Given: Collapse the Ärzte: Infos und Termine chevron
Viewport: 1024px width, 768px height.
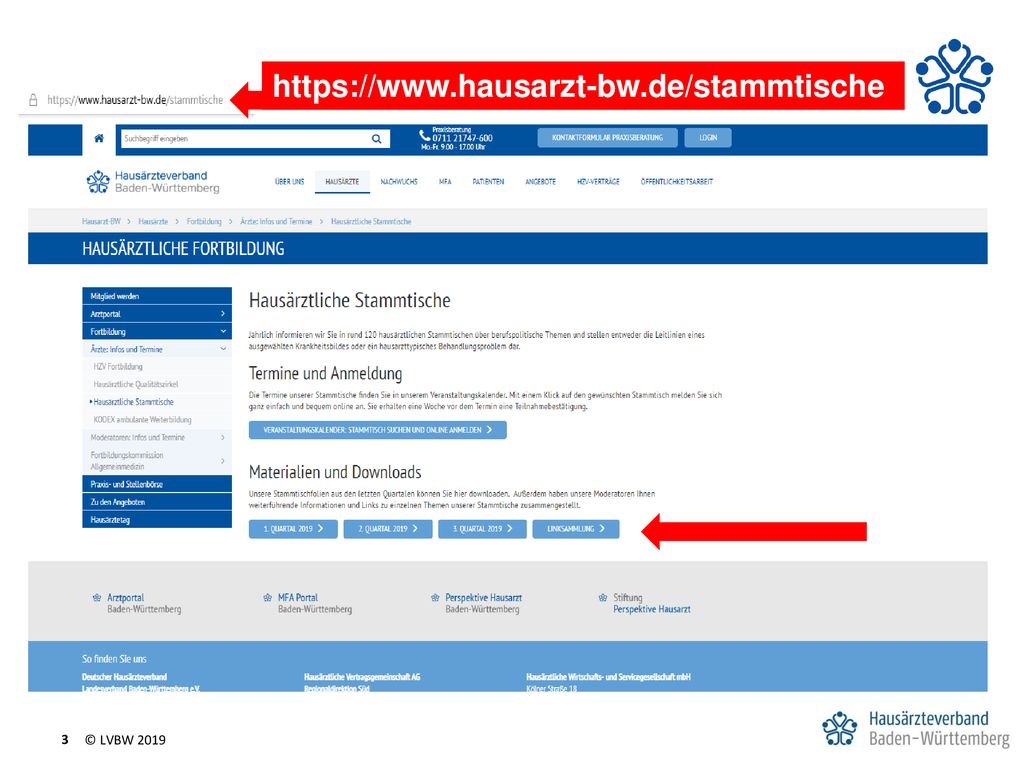Looking at the screenshot, I should [223, 349].
